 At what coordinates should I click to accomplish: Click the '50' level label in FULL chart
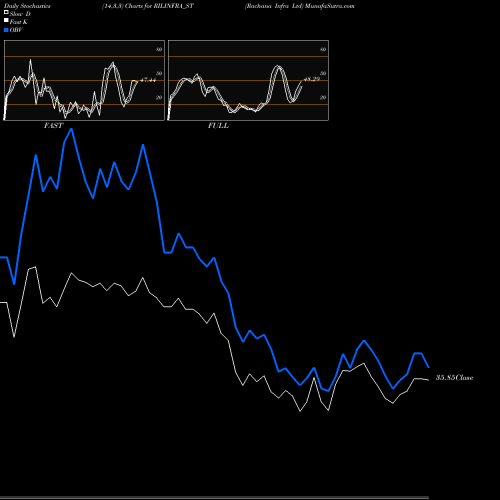pos(323,73)
